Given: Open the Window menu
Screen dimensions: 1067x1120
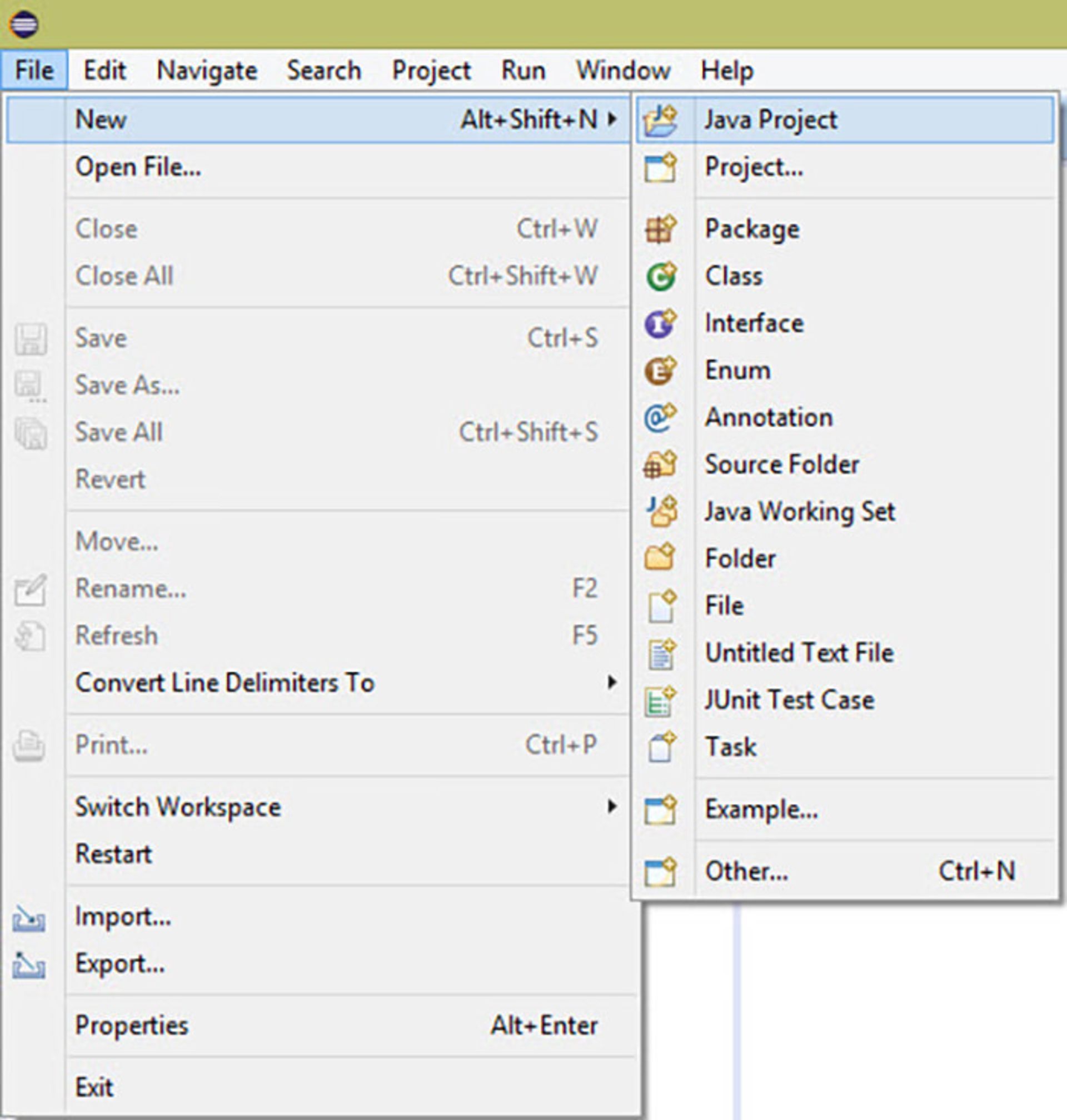Looking at the screenshot, I should (x=624, y=71).
